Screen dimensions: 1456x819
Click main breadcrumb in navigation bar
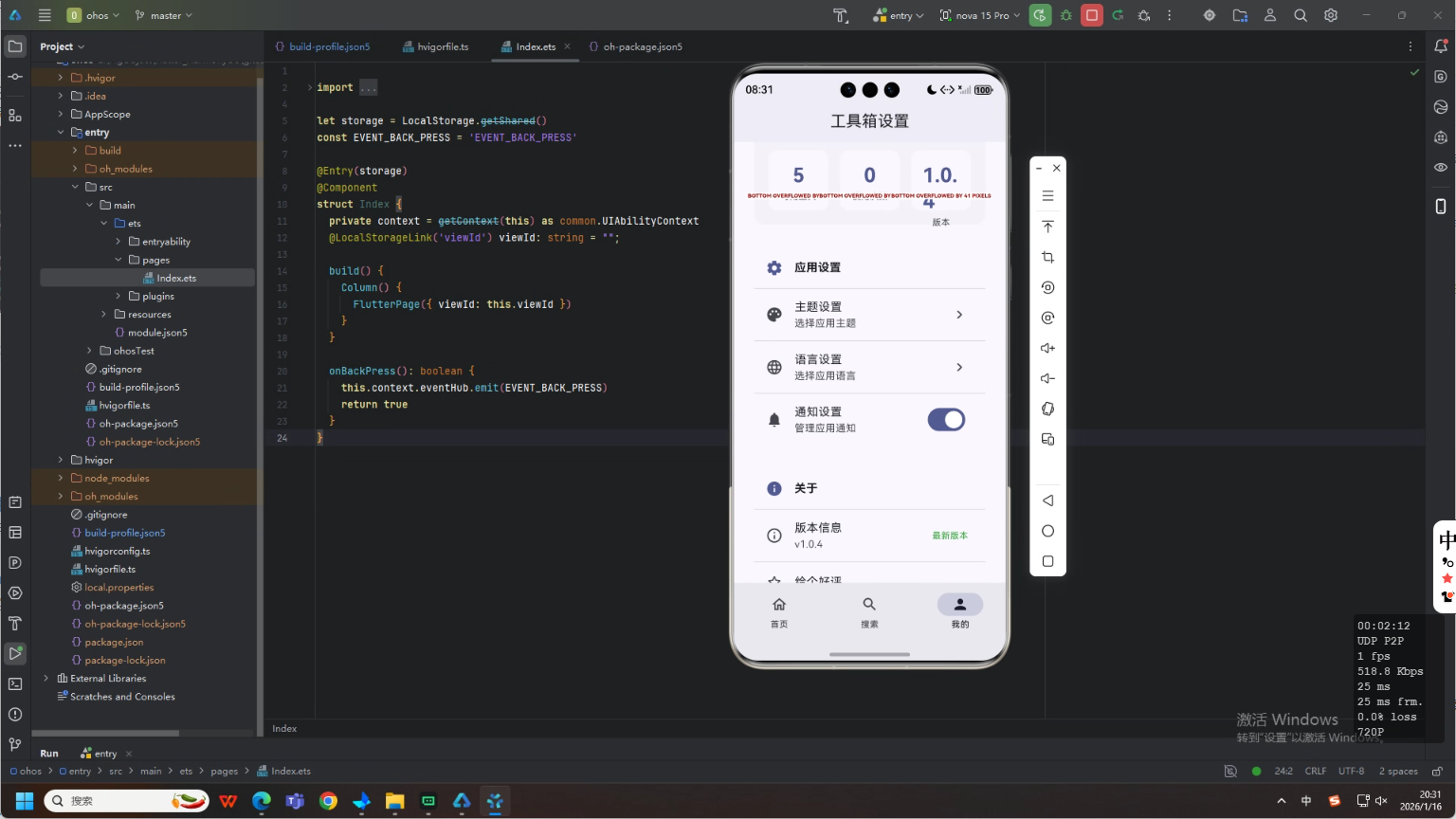click(151, 772)
